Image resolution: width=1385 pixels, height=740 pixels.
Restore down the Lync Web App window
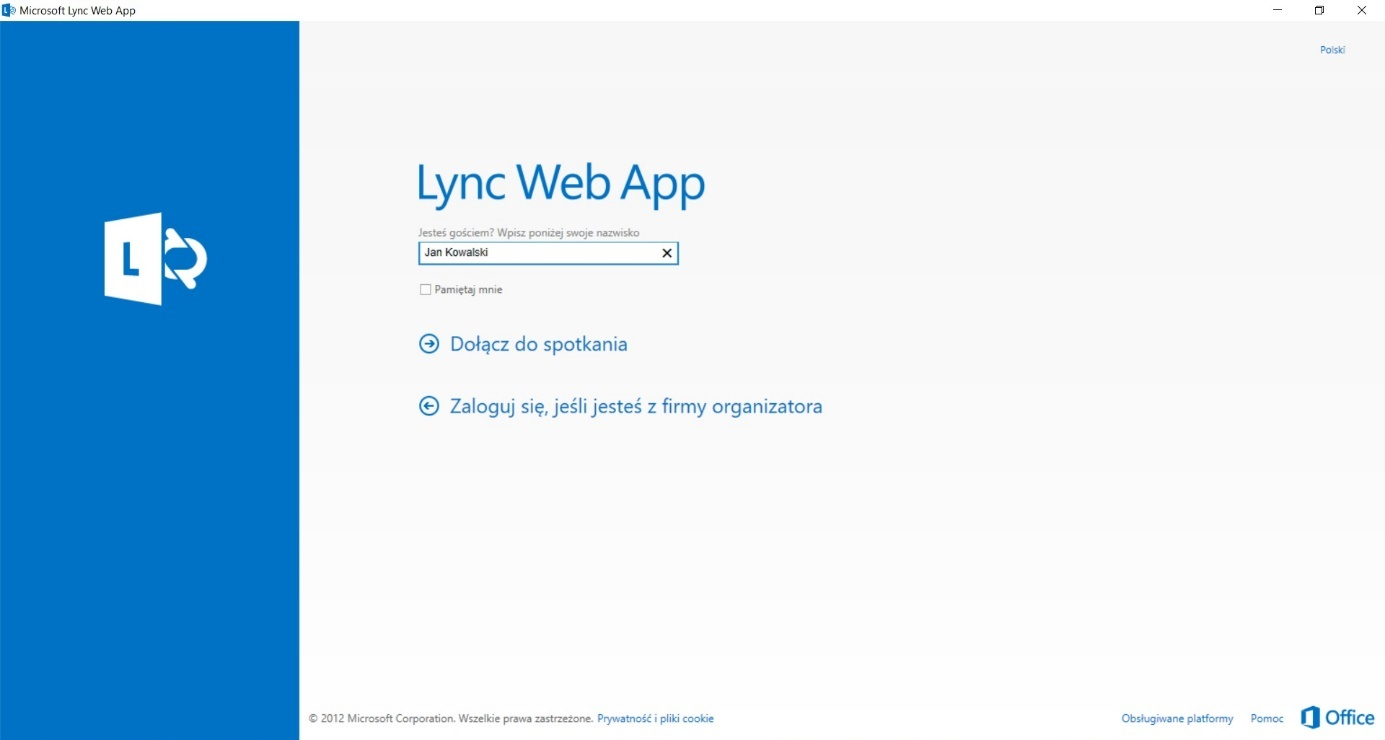1319,10
